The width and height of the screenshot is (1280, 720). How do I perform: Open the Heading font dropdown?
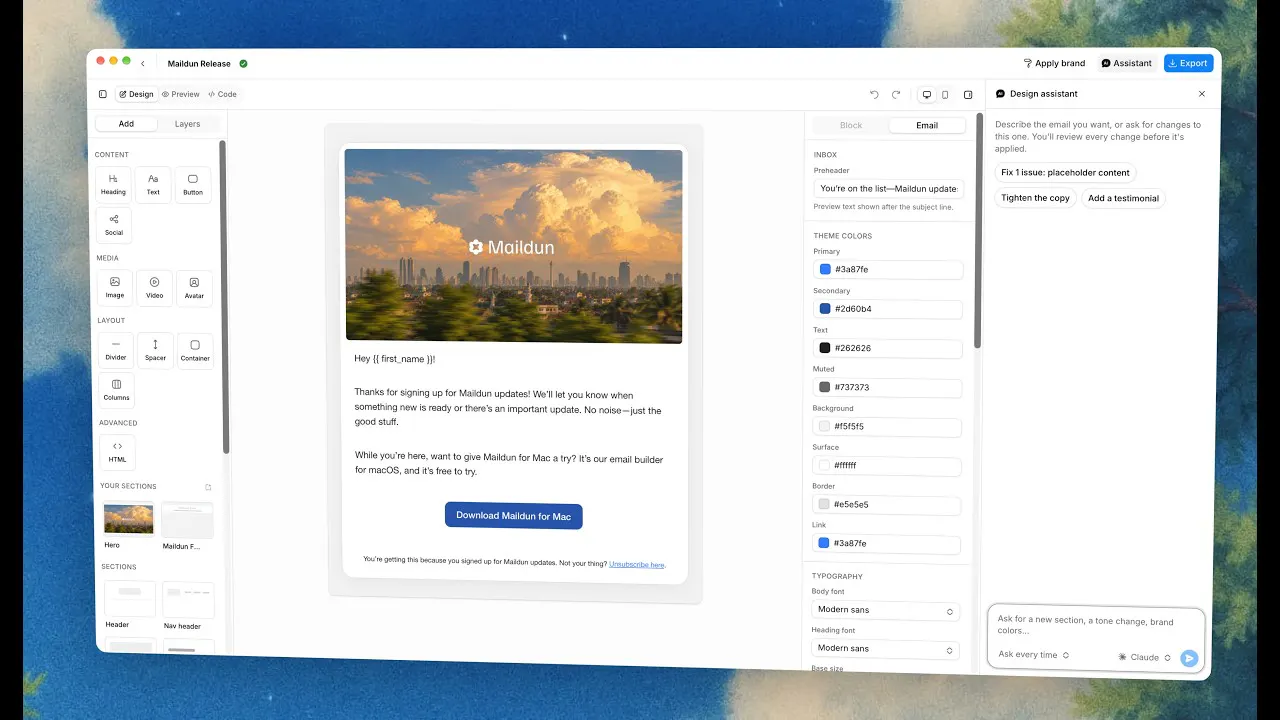coord(885,649)
